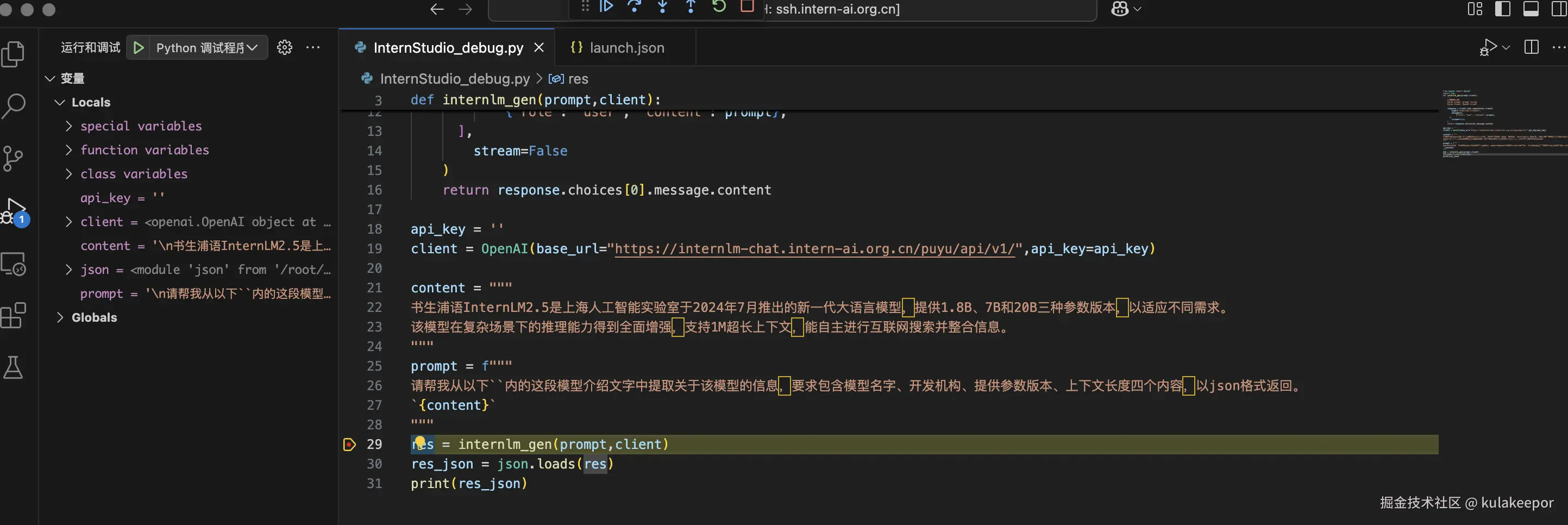Click res in the breadcrumb bar
The image size is (1568, 525).
[579, 79]
